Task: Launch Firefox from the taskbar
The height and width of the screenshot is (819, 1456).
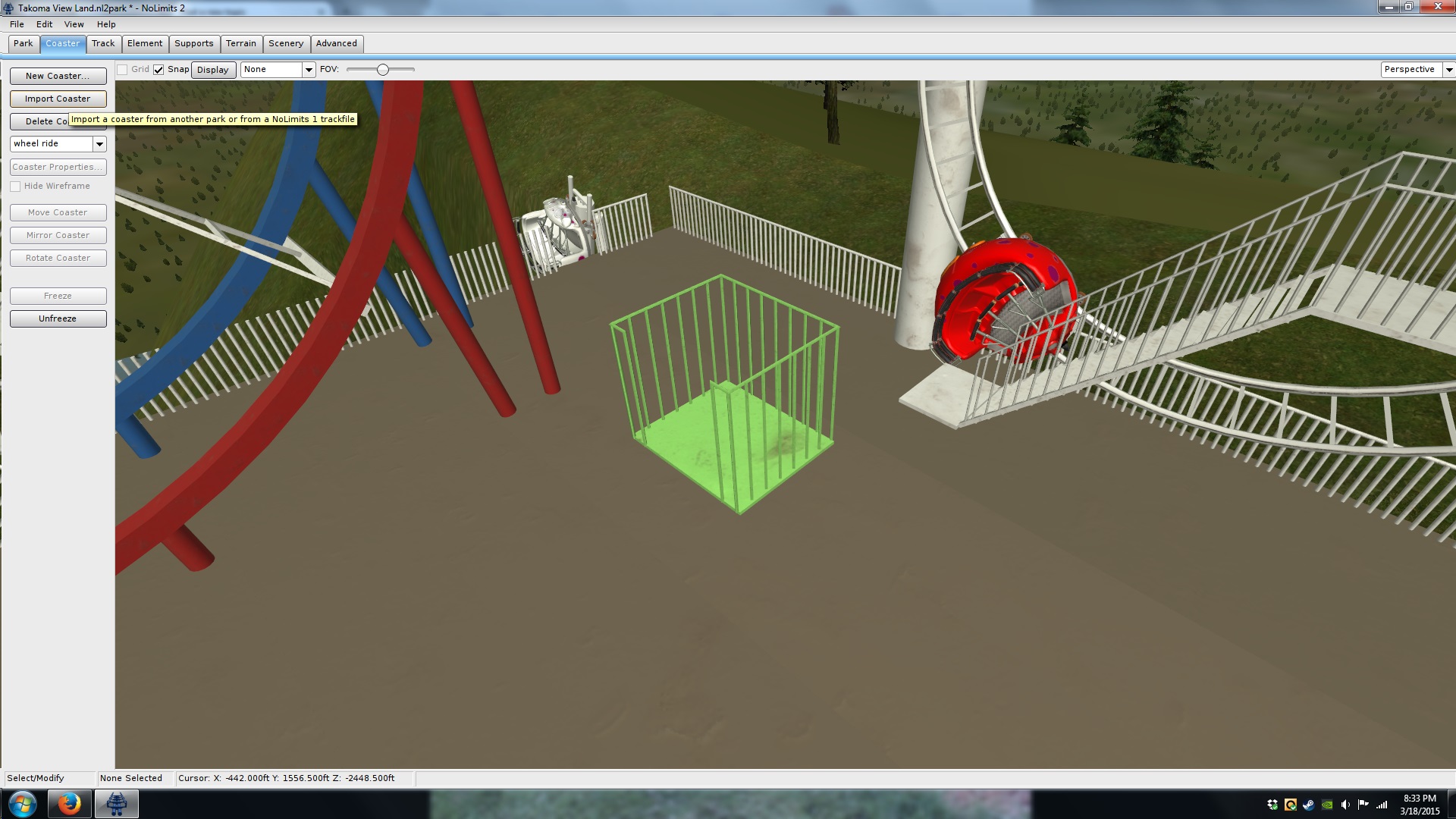Action: pos(69,803)
